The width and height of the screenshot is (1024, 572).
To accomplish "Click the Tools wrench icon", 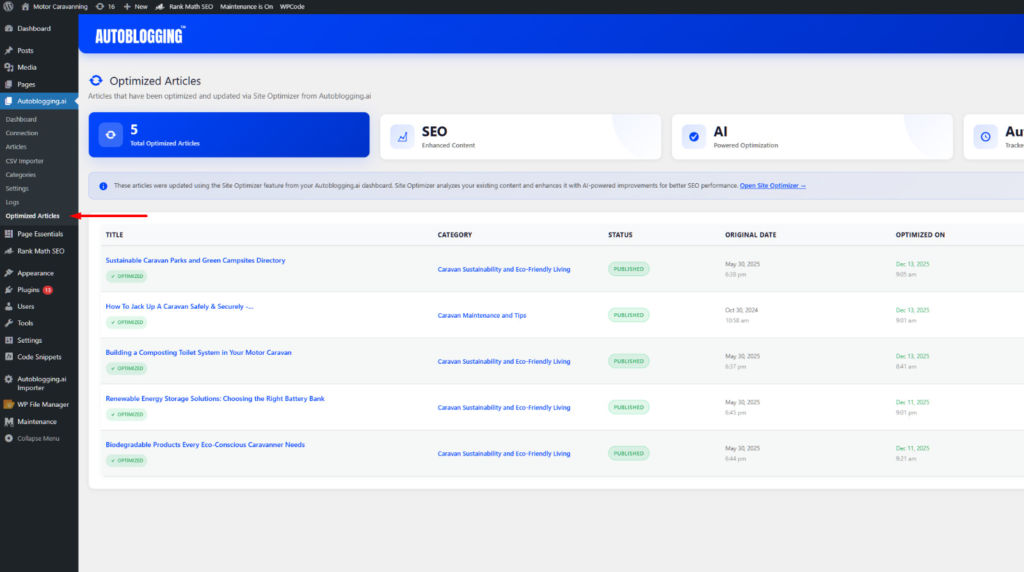I will [9, 323].
